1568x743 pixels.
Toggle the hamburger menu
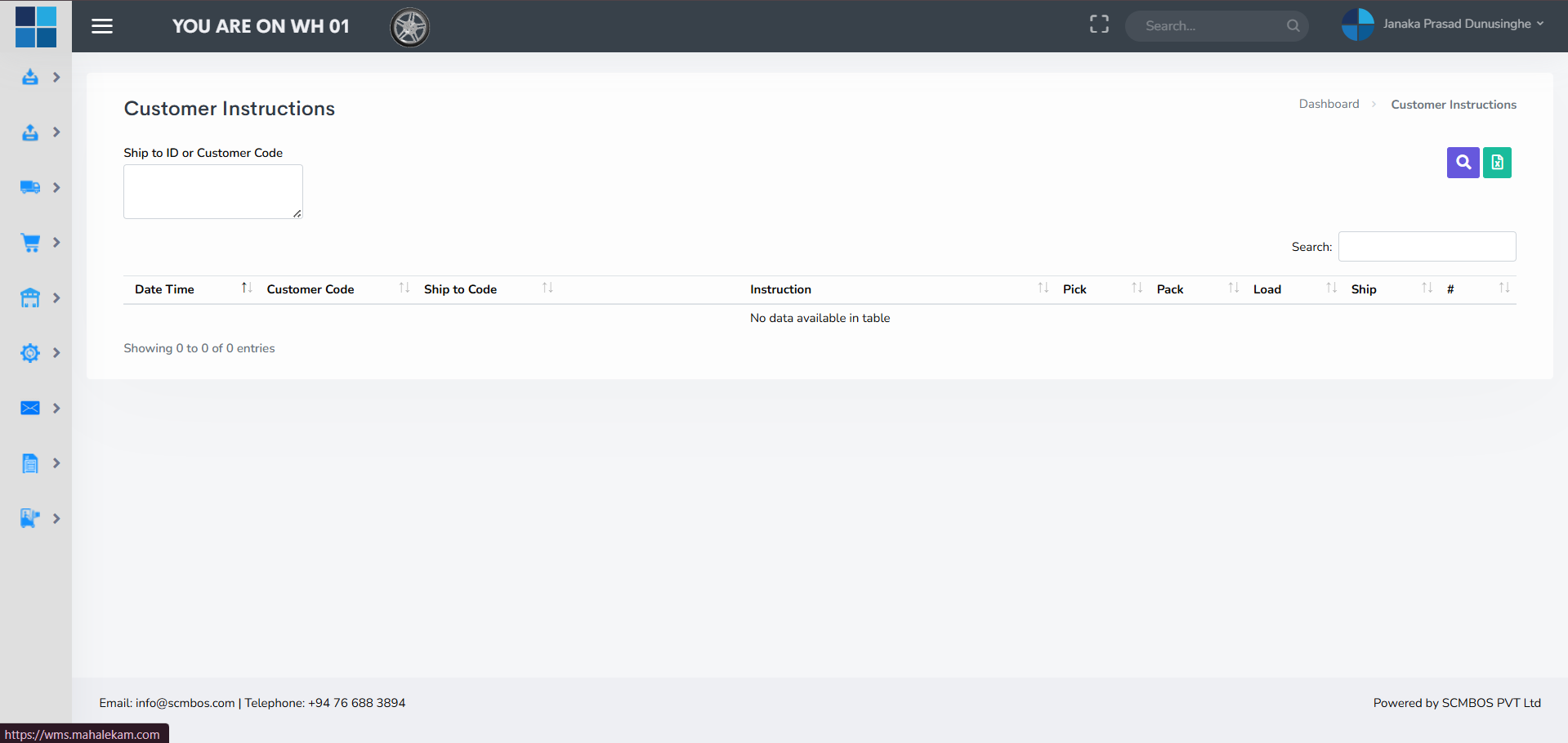pyautogui.click(x=102, y=26)
